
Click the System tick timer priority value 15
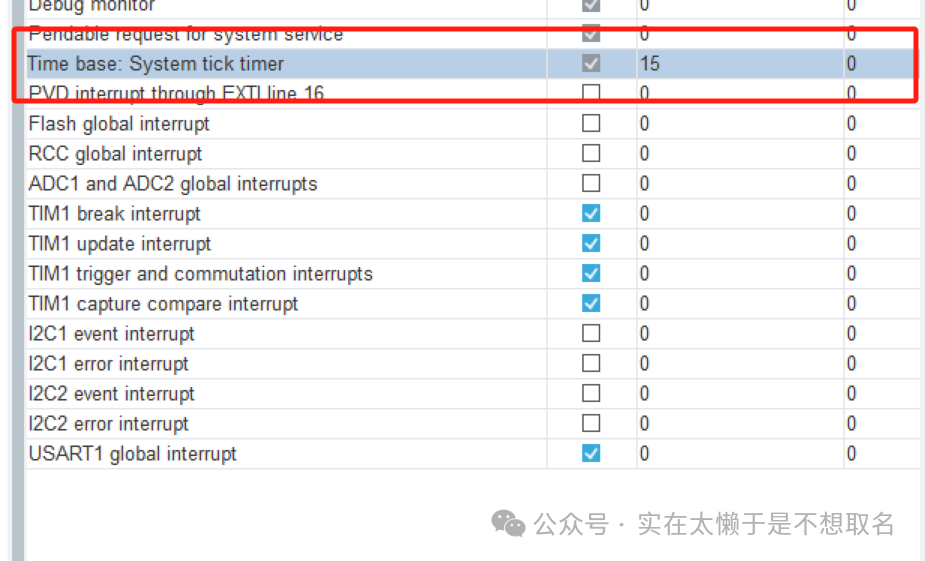click(x=650, y=64)
